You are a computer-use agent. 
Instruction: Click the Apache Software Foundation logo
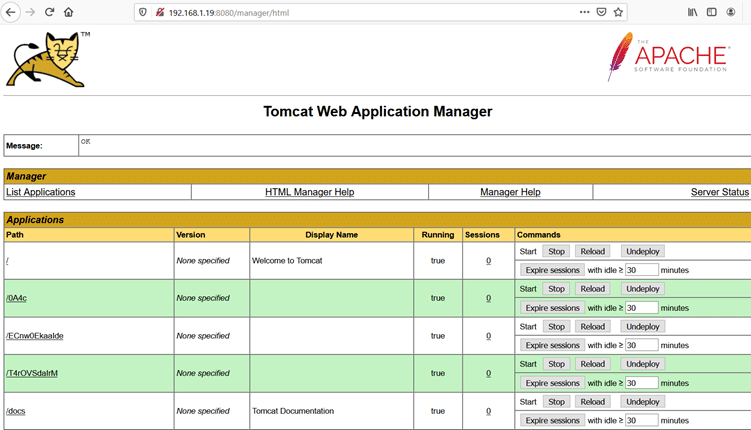pos(667,57)
